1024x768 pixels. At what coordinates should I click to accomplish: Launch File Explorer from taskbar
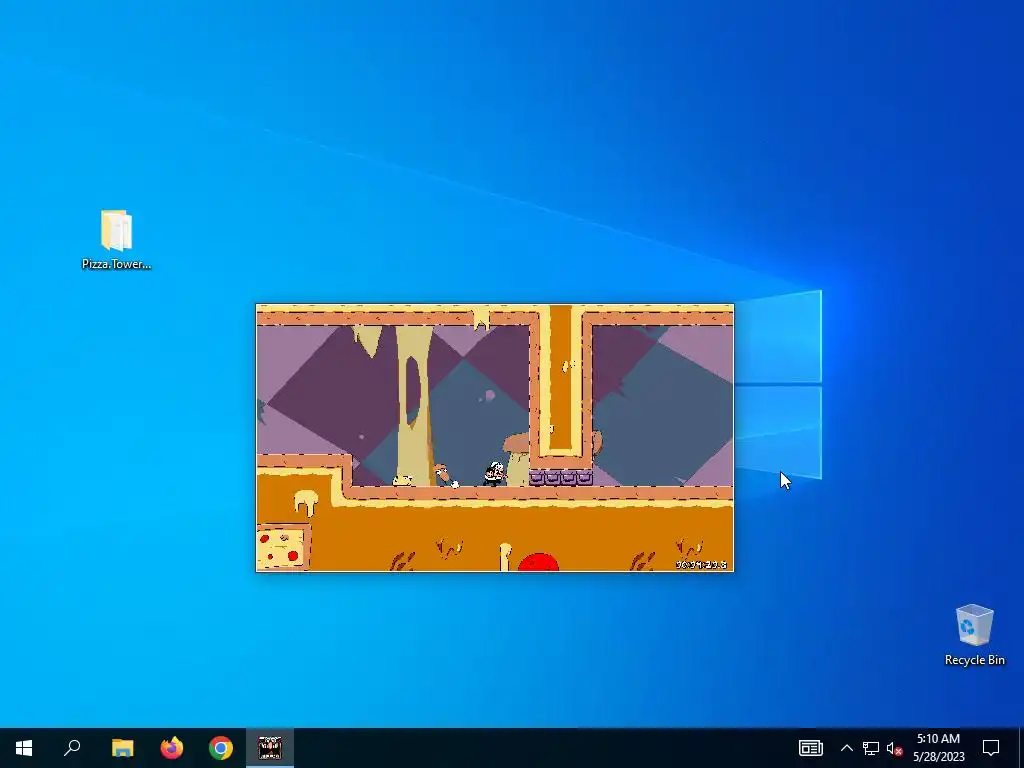coord(122,748)
